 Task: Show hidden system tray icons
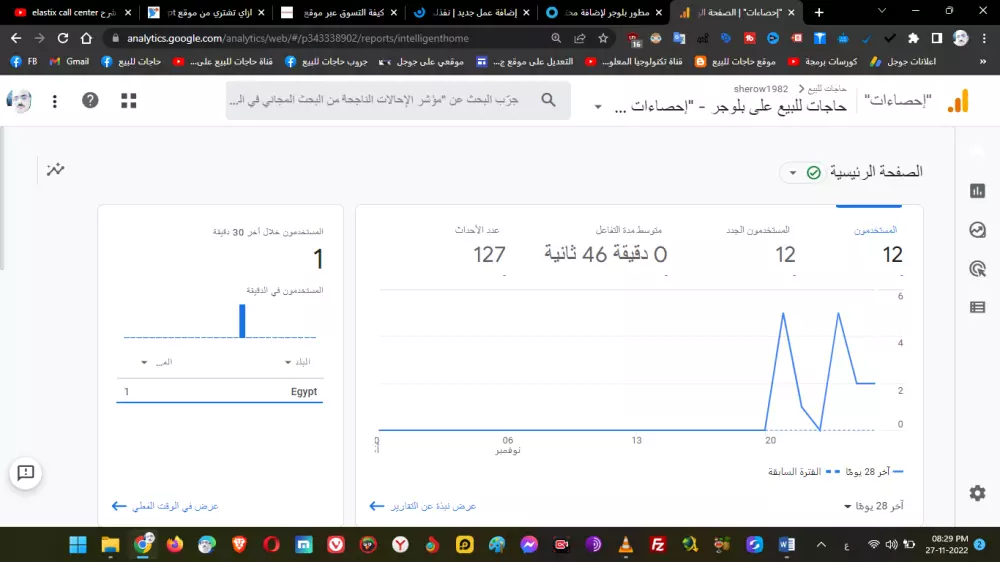click(x=821, y=544)
